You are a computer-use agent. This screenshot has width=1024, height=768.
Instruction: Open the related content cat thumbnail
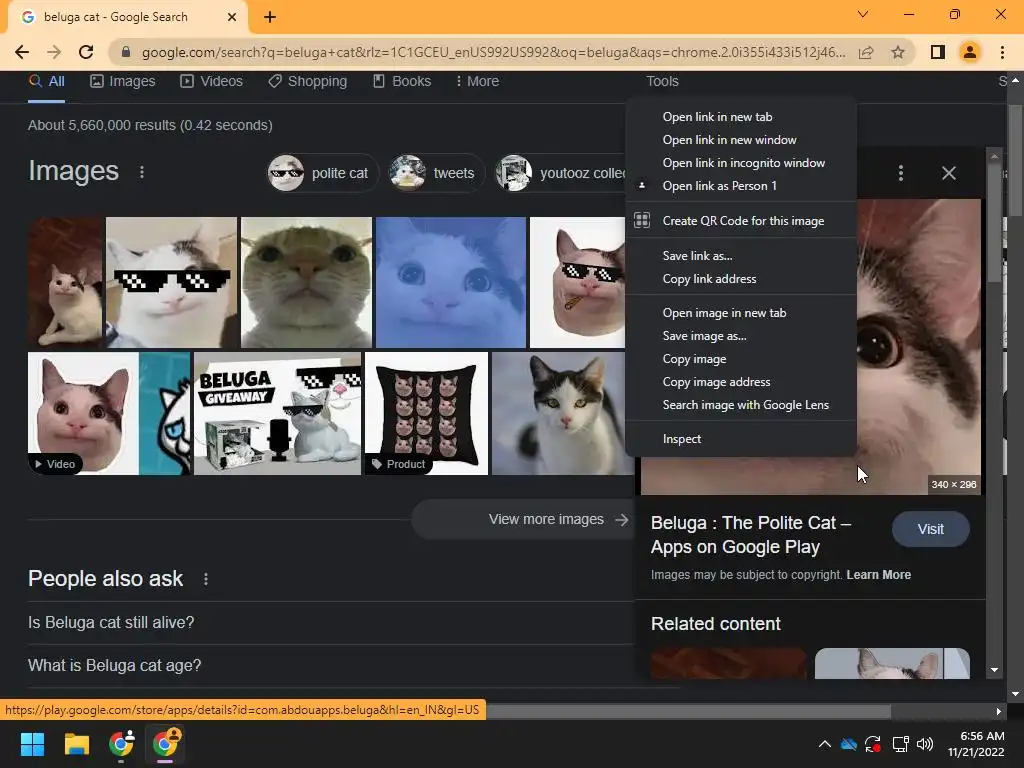click(892, 664)
